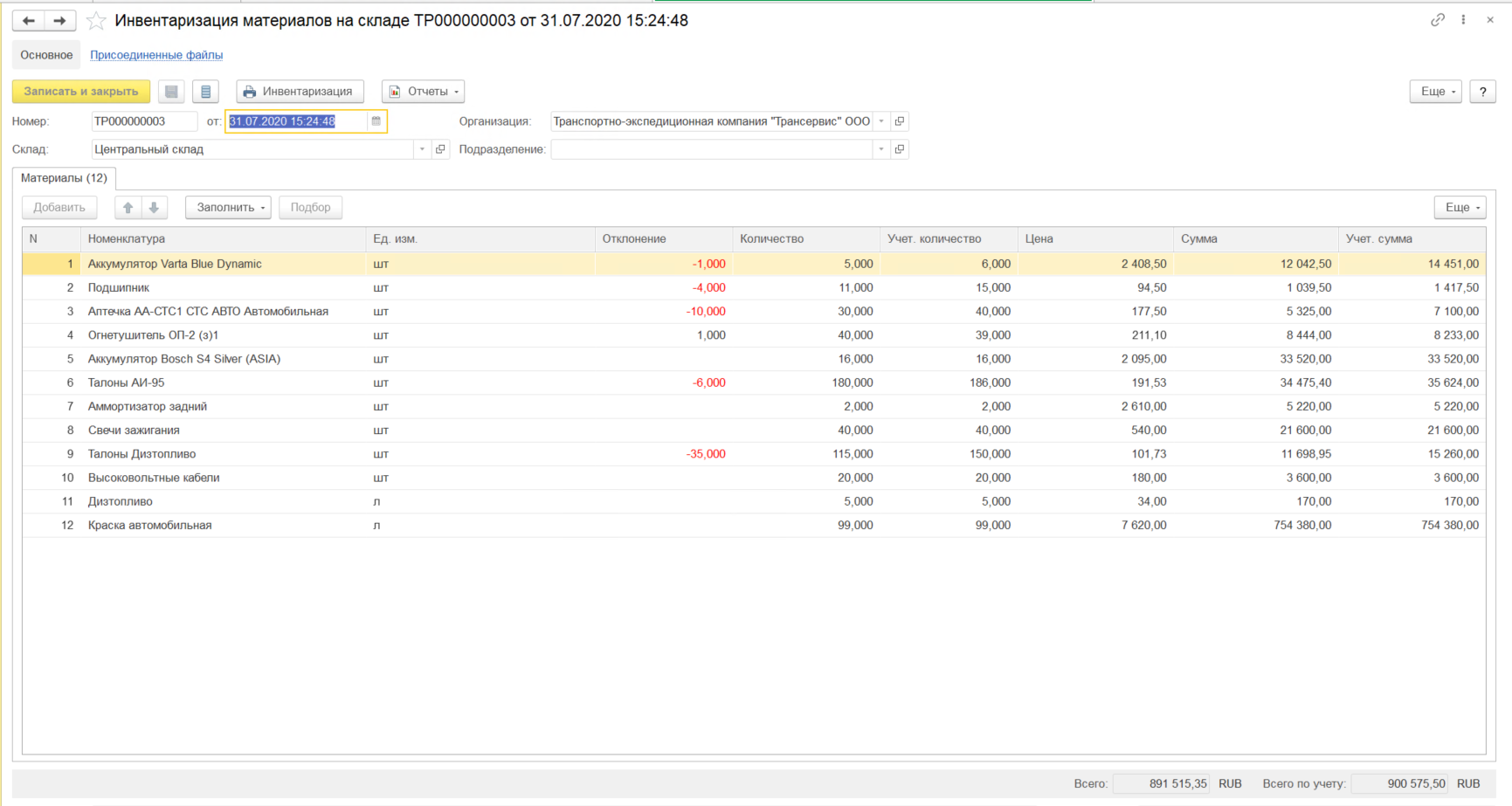Select the Высоковольтные кабели row
1512x806 pixels.
coord(754,478)
